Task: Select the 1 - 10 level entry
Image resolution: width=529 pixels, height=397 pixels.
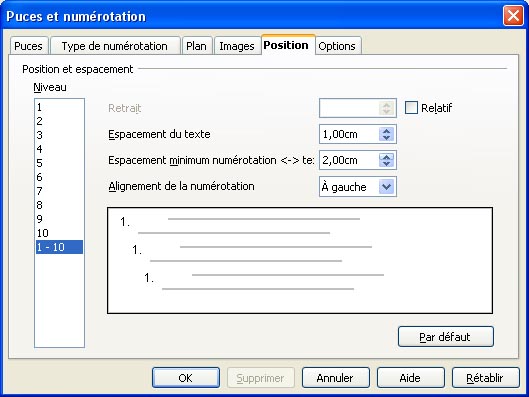Action: click(x=59, y=247)
